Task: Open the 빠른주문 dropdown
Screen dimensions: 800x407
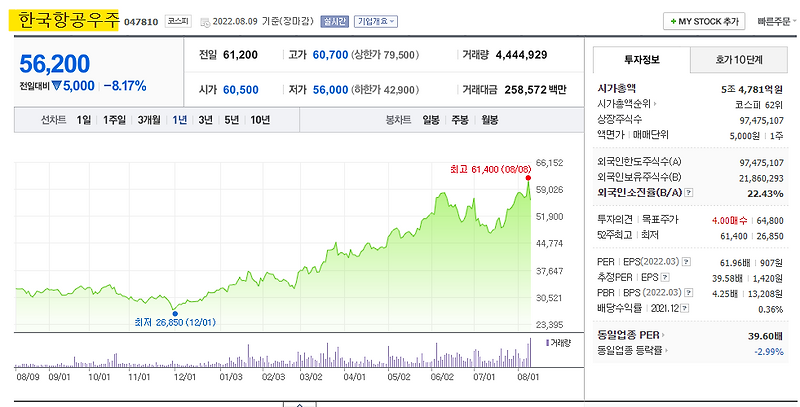Action: click(777, 21)
